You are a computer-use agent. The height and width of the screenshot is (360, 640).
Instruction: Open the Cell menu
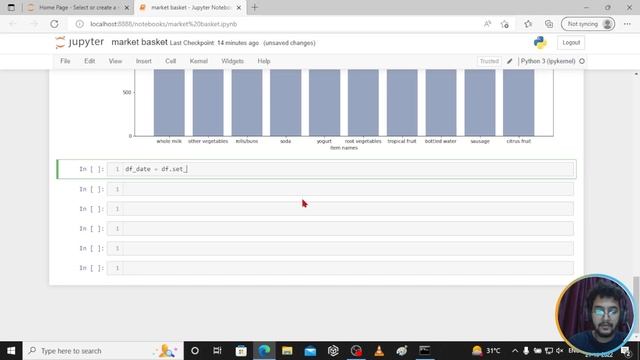tap(171, 61)
